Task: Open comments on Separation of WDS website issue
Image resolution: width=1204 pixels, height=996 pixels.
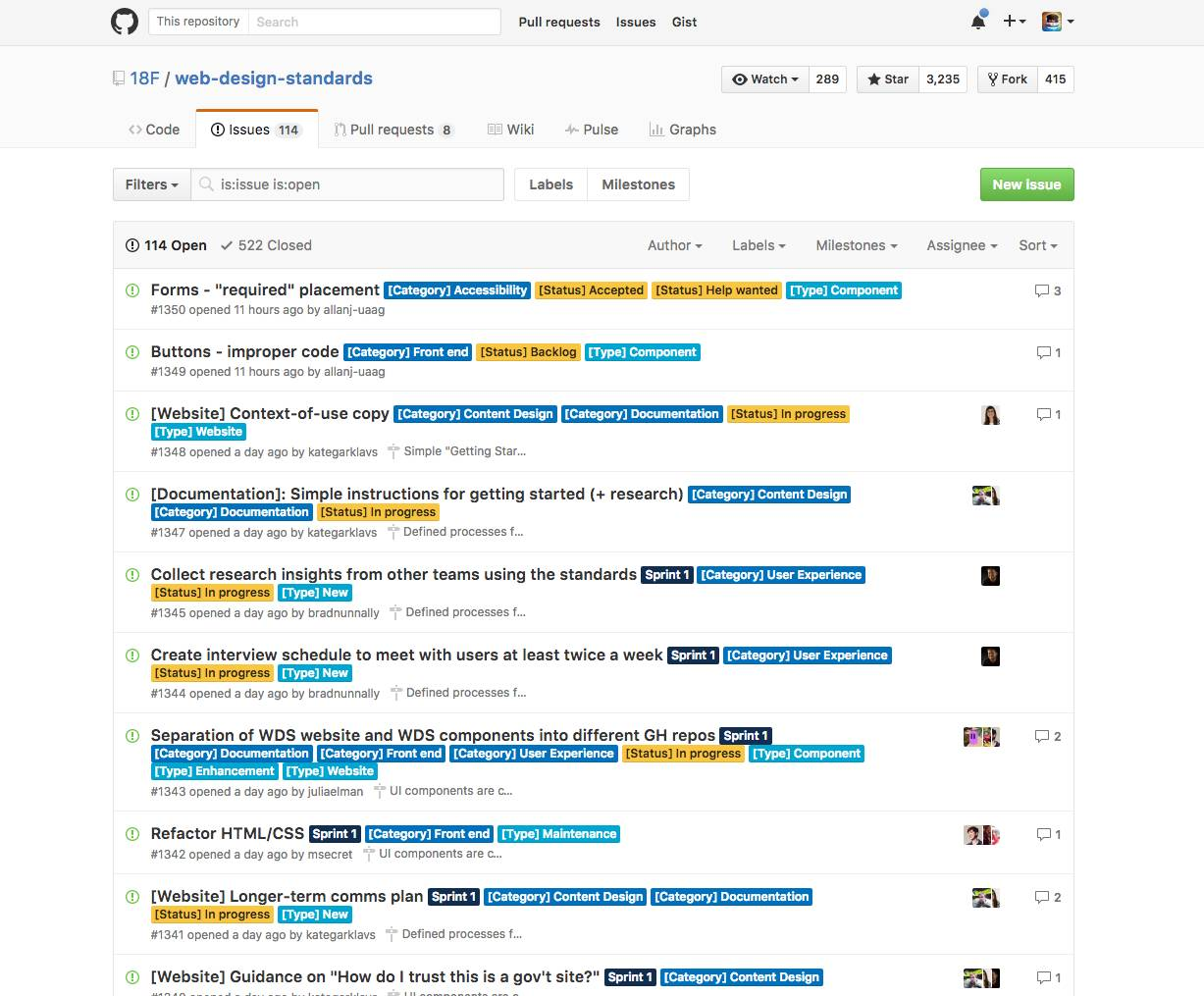Action: [x=1048, y=736]
